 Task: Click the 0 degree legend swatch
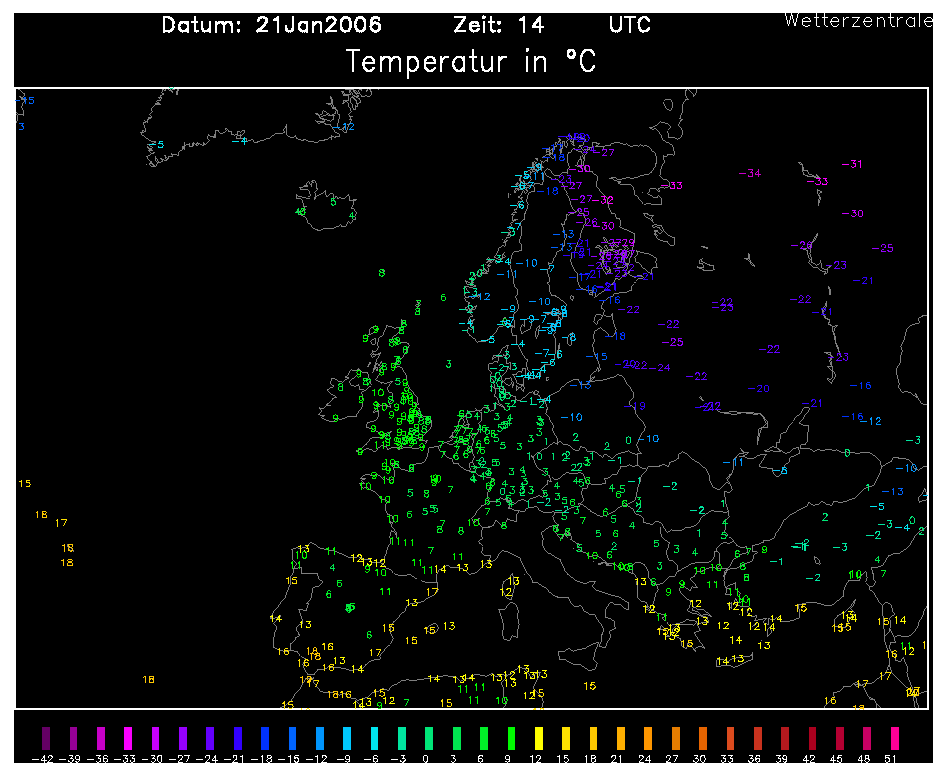429,738
